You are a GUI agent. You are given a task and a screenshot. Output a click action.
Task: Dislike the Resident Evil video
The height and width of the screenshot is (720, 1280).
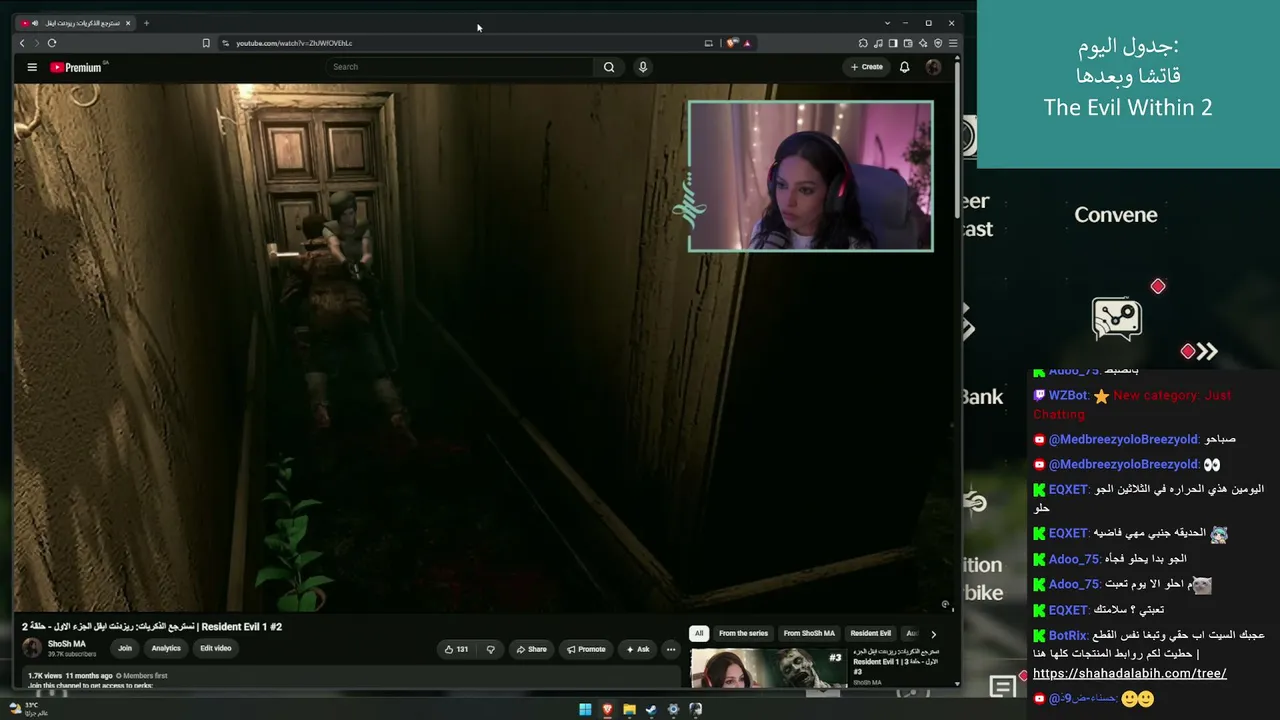click(490, 649)
